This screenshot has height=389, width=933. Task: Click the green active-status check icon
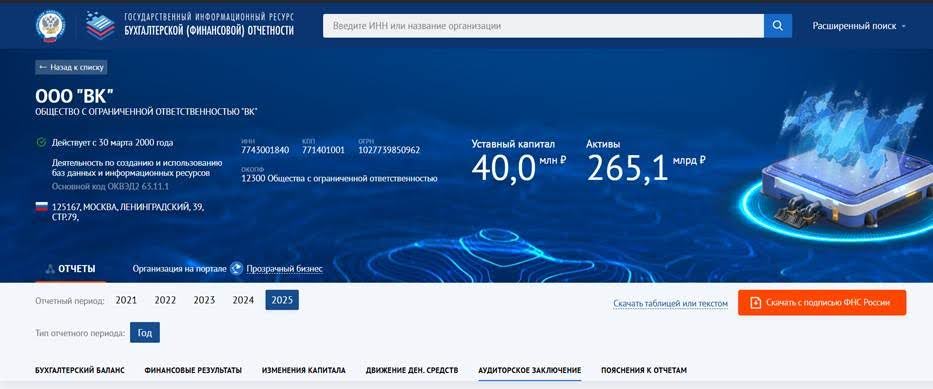[41, 143]
